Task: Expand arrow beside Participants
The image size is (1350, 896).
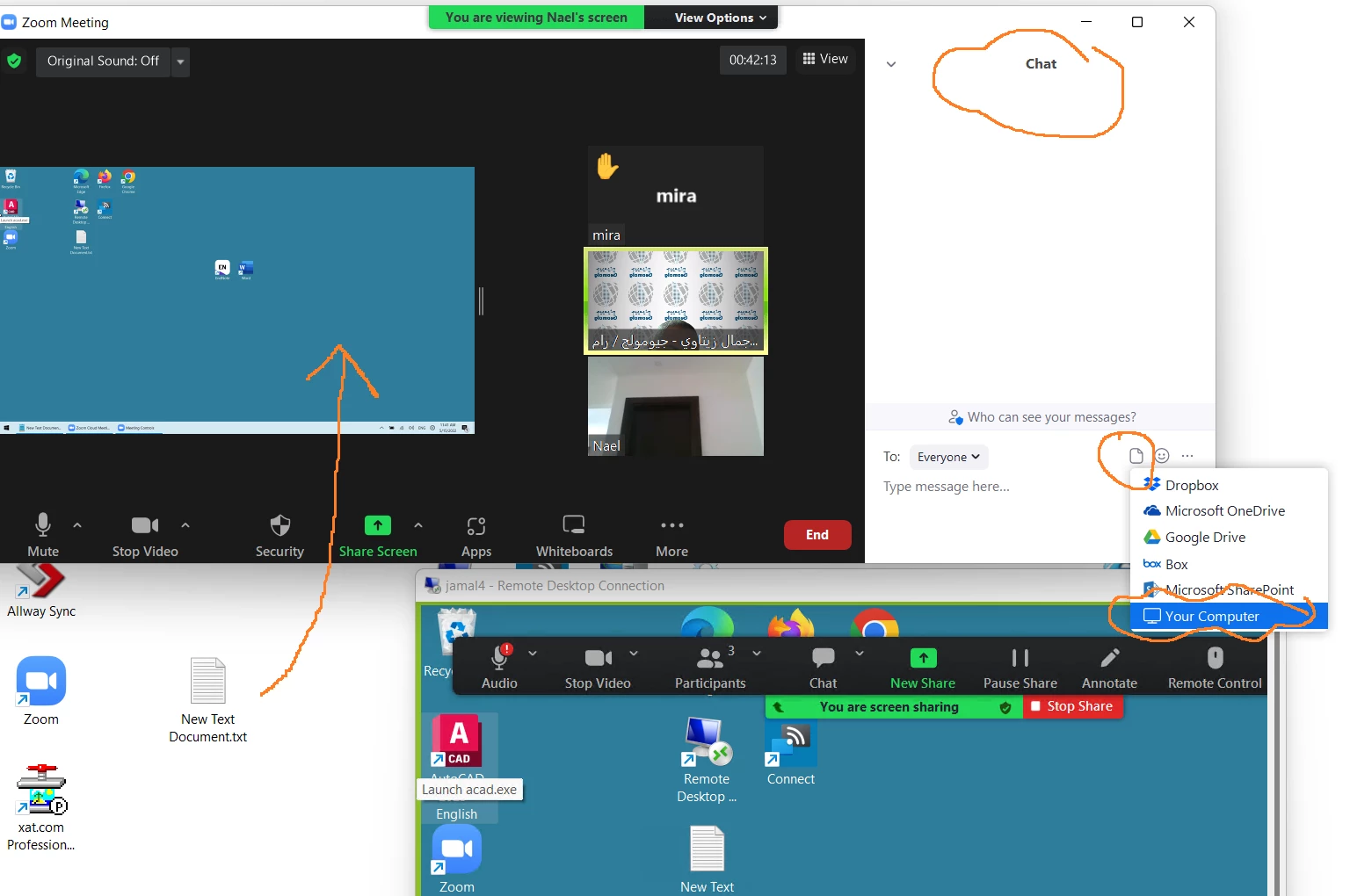Action: 757,654
